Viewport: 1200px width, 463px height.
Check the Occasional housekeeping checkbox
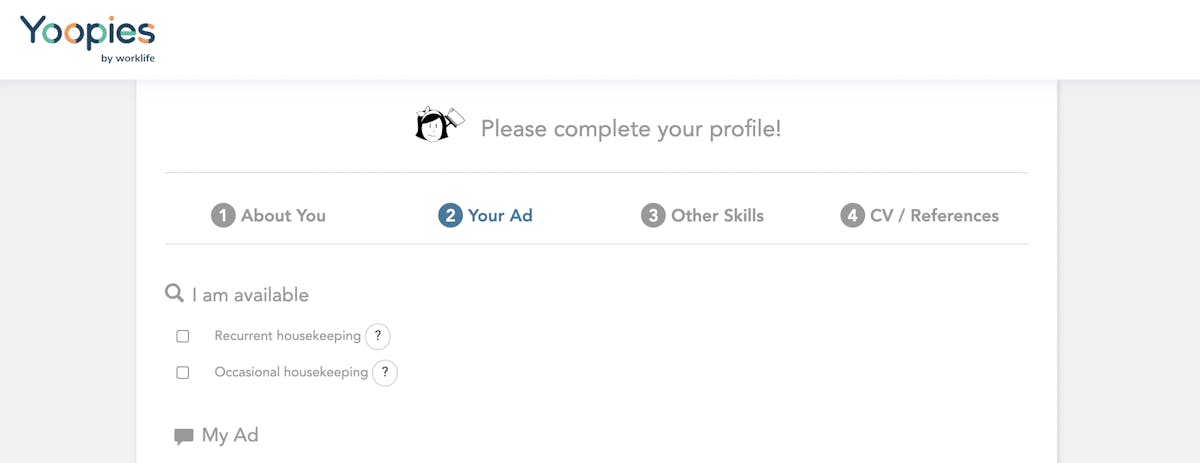[x=183, y=372]
